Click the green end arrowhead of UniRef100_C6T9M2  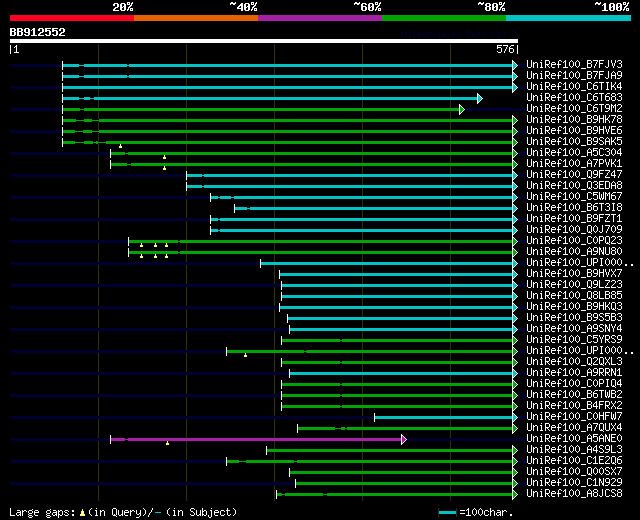(x=462, y=109)
